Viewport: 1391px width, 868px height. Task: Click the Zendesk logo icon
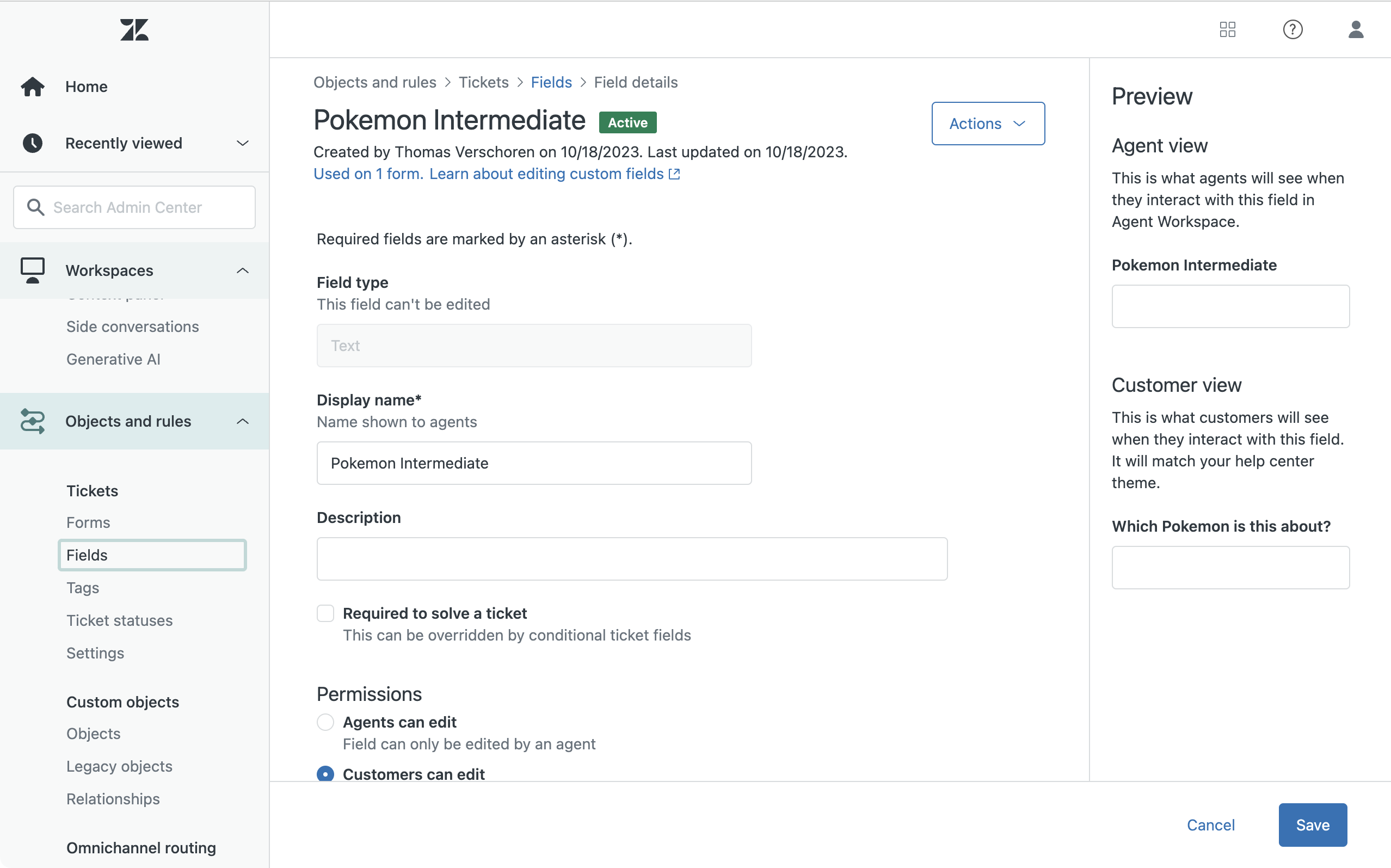(x=134, y=30)
